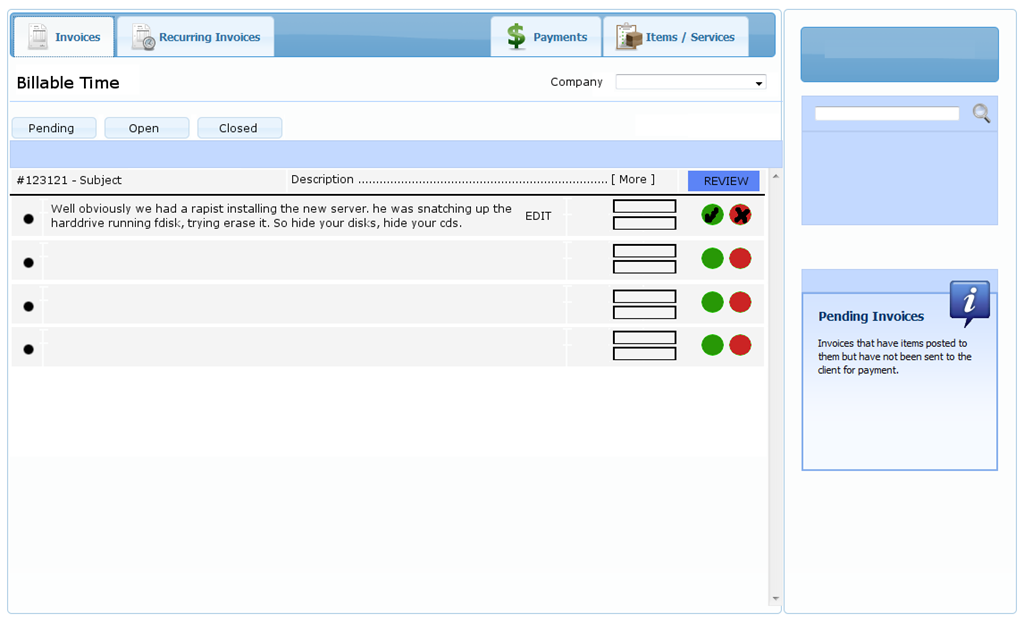Expand description with [ More ] link

pos(633,180)
